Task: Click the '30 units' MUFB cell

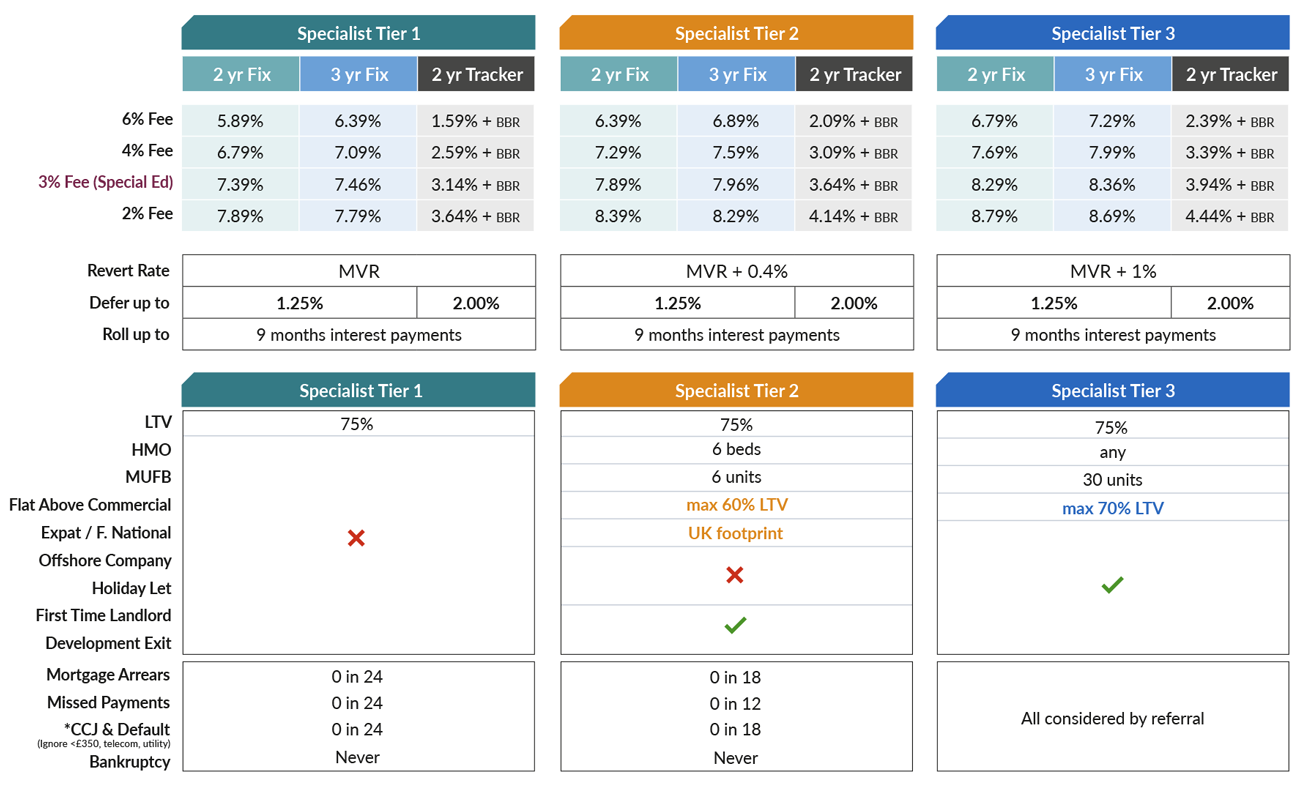Action: coord(1112,480)
